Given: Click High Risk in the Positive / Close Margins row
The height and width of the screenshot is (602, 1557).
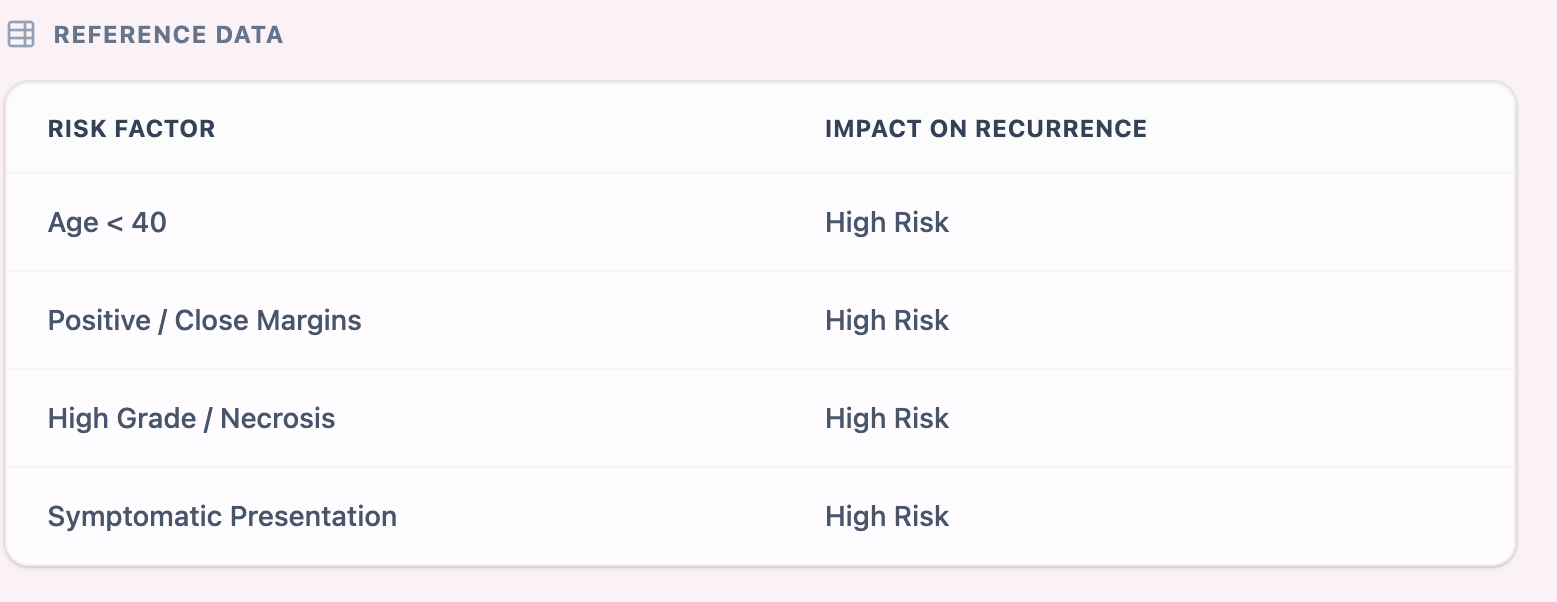Looking at the screenshot, I should pyautogui.click(x=886, y=321).
